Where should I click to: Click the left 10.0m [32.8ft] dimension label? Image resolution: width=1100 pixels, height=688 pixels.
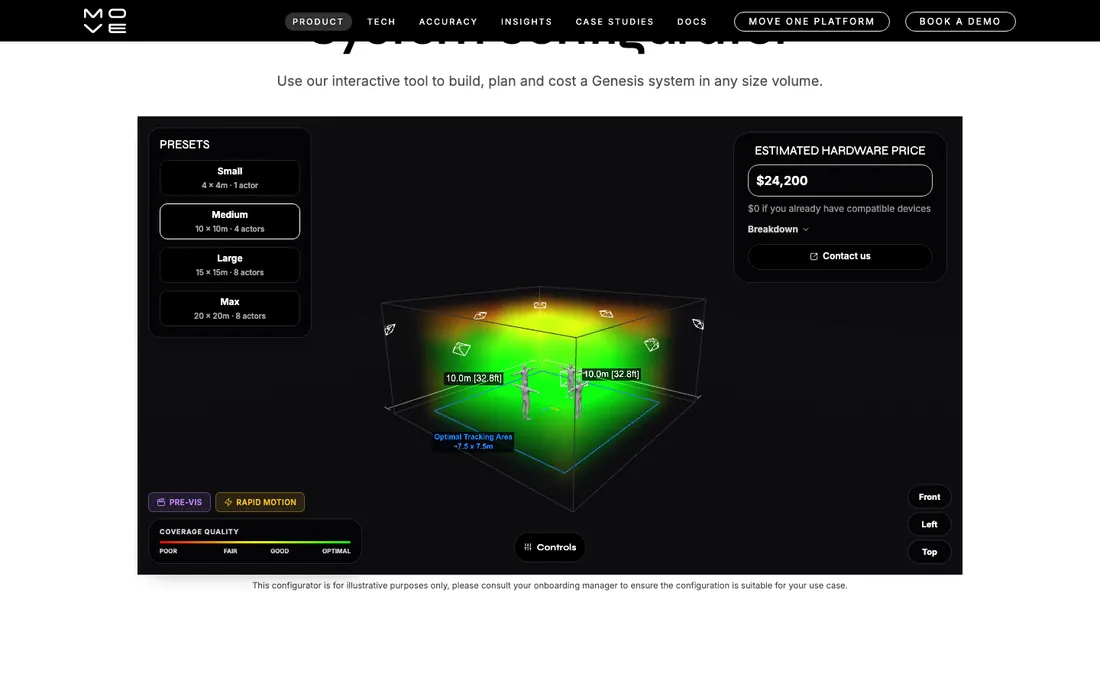474,378
